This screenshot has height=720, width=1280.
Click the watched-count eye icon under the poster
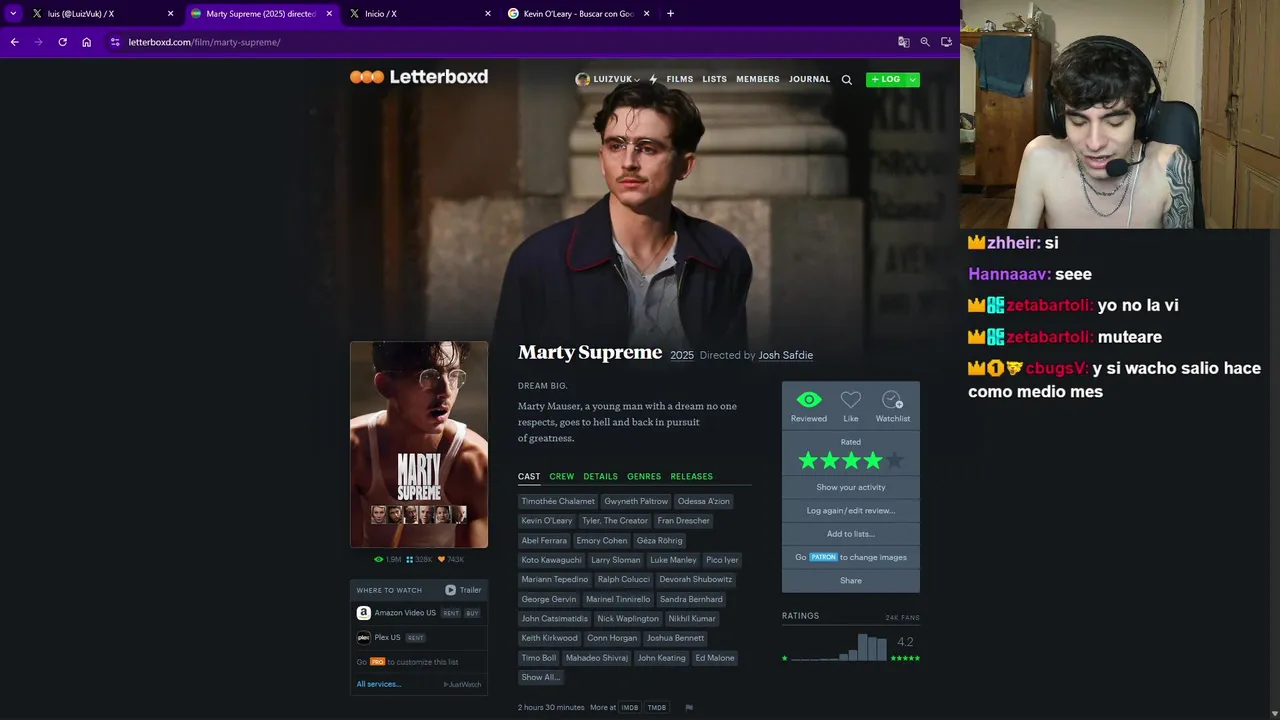pyautogui.click(x=378, y=560)
